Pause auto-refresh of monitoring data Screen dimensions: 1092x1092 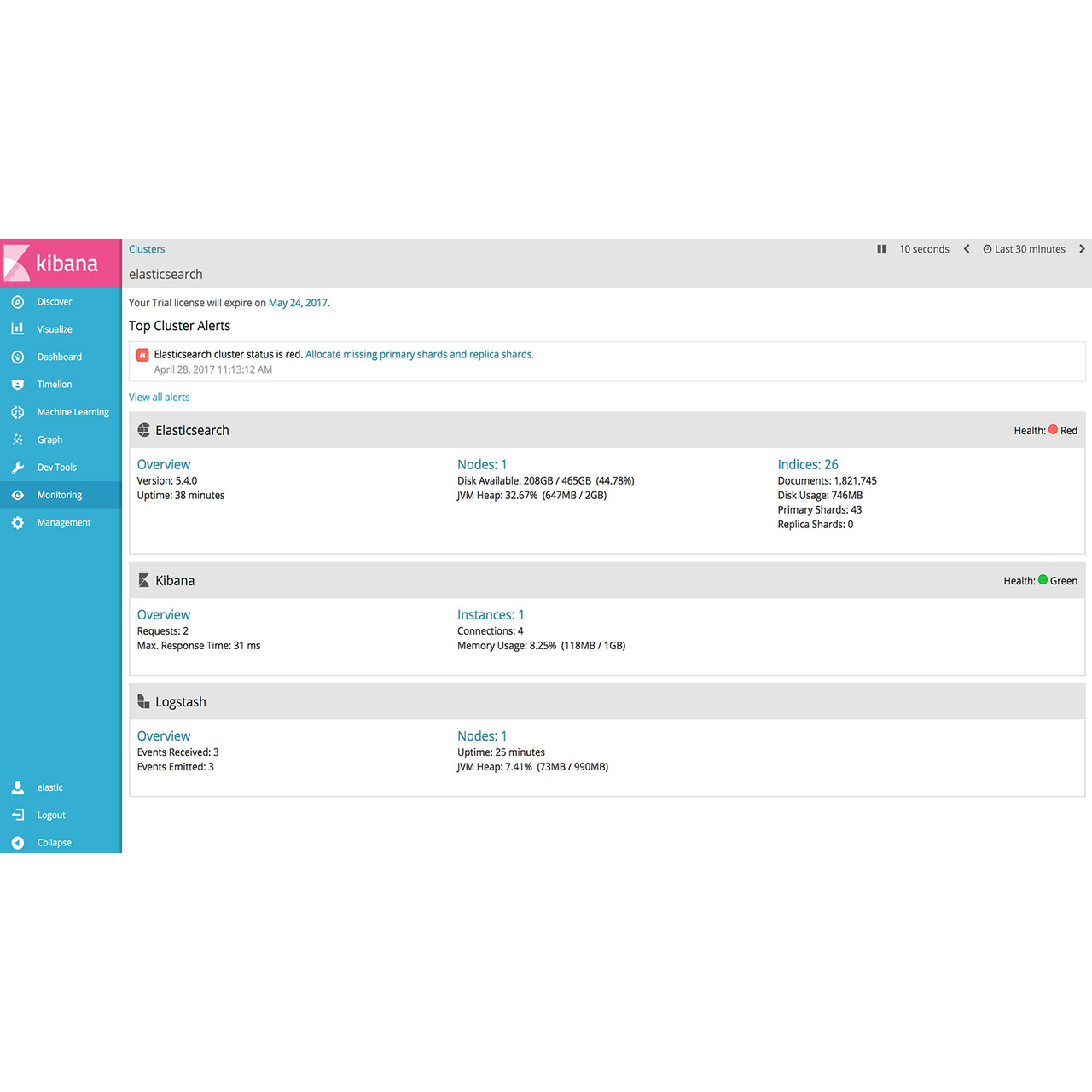tap(881, 248)
